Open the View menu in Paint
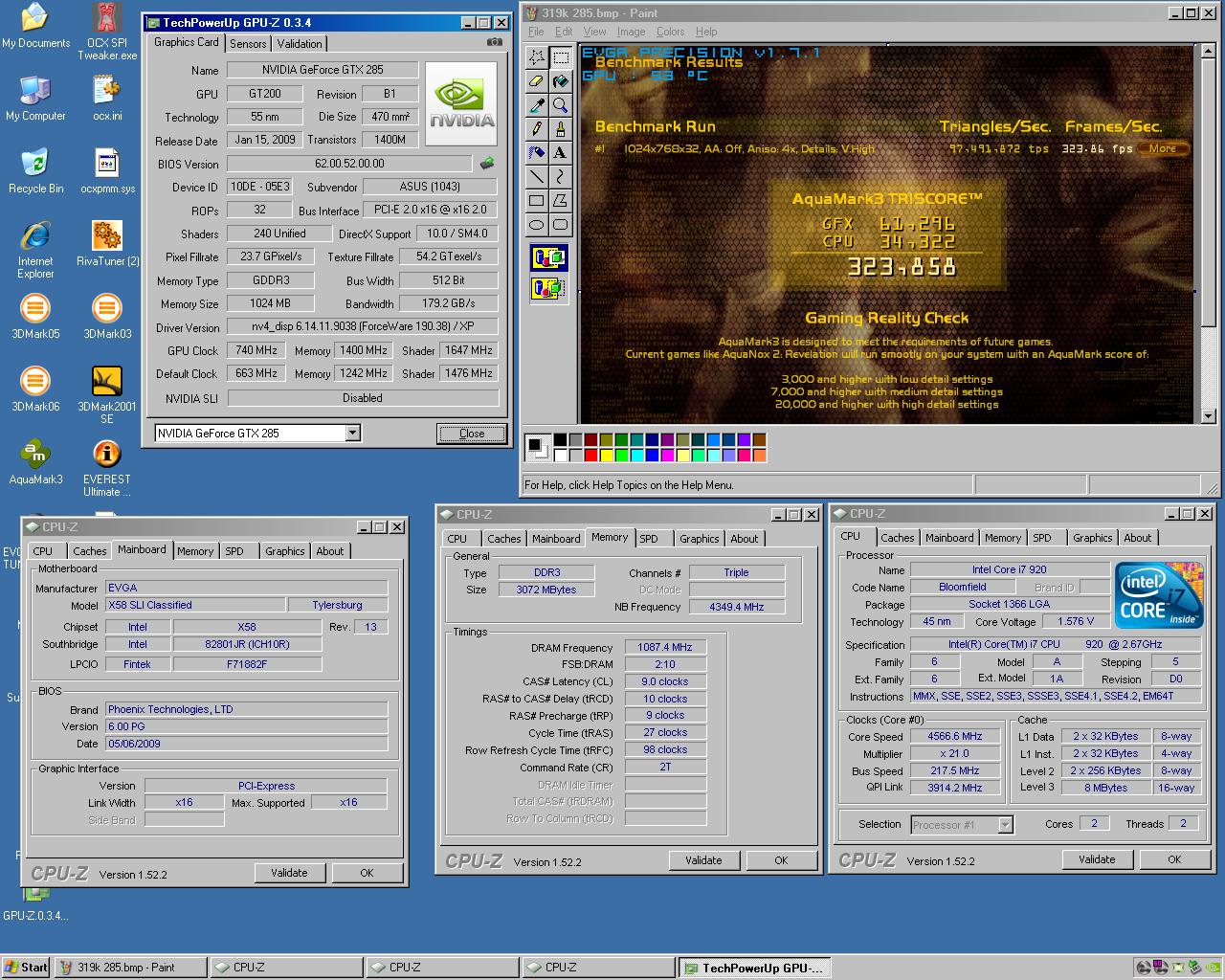 pyautogui.click(x=594, y=32)
